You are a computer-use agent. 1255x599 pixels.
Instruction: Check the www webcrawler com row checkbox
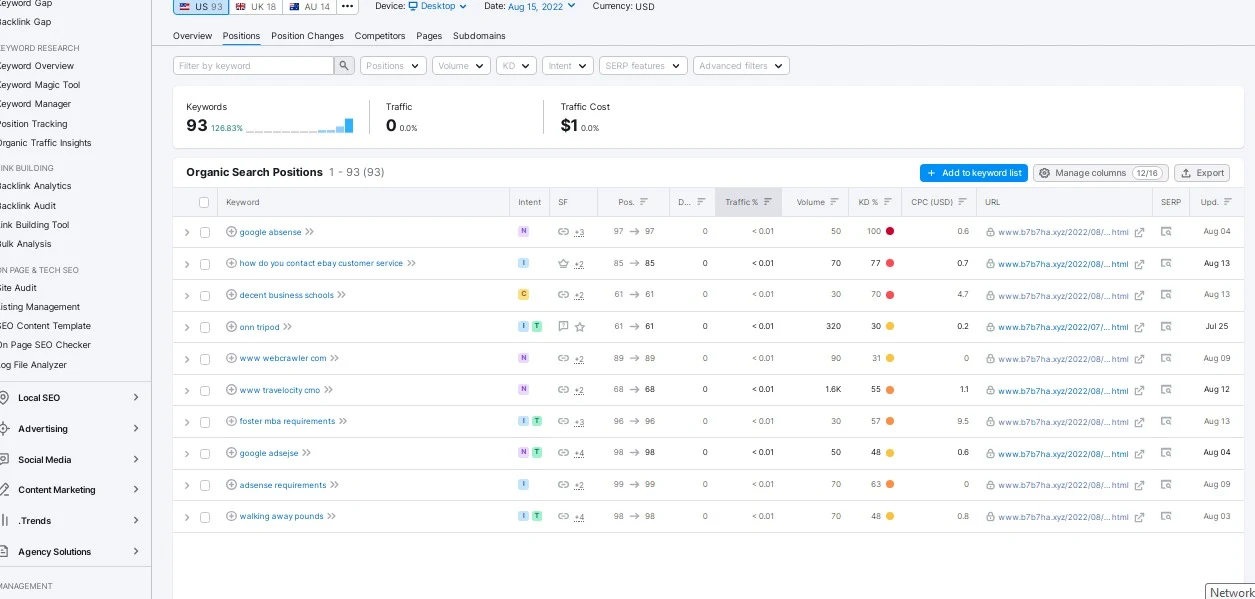coord(204,359)
